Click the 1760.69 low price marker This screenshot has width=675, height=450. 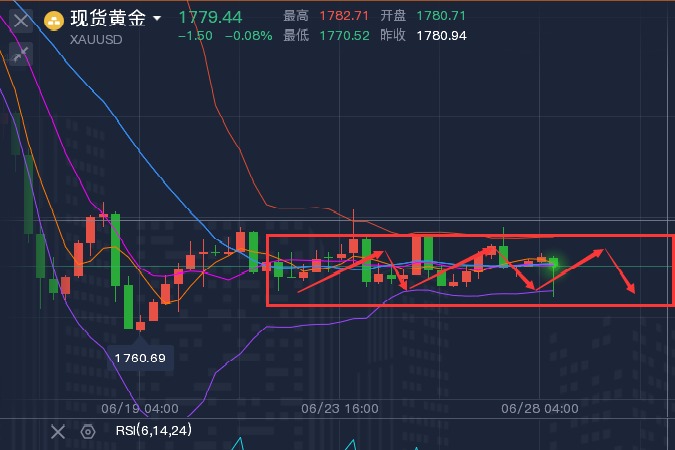click(x=140, y=357)
